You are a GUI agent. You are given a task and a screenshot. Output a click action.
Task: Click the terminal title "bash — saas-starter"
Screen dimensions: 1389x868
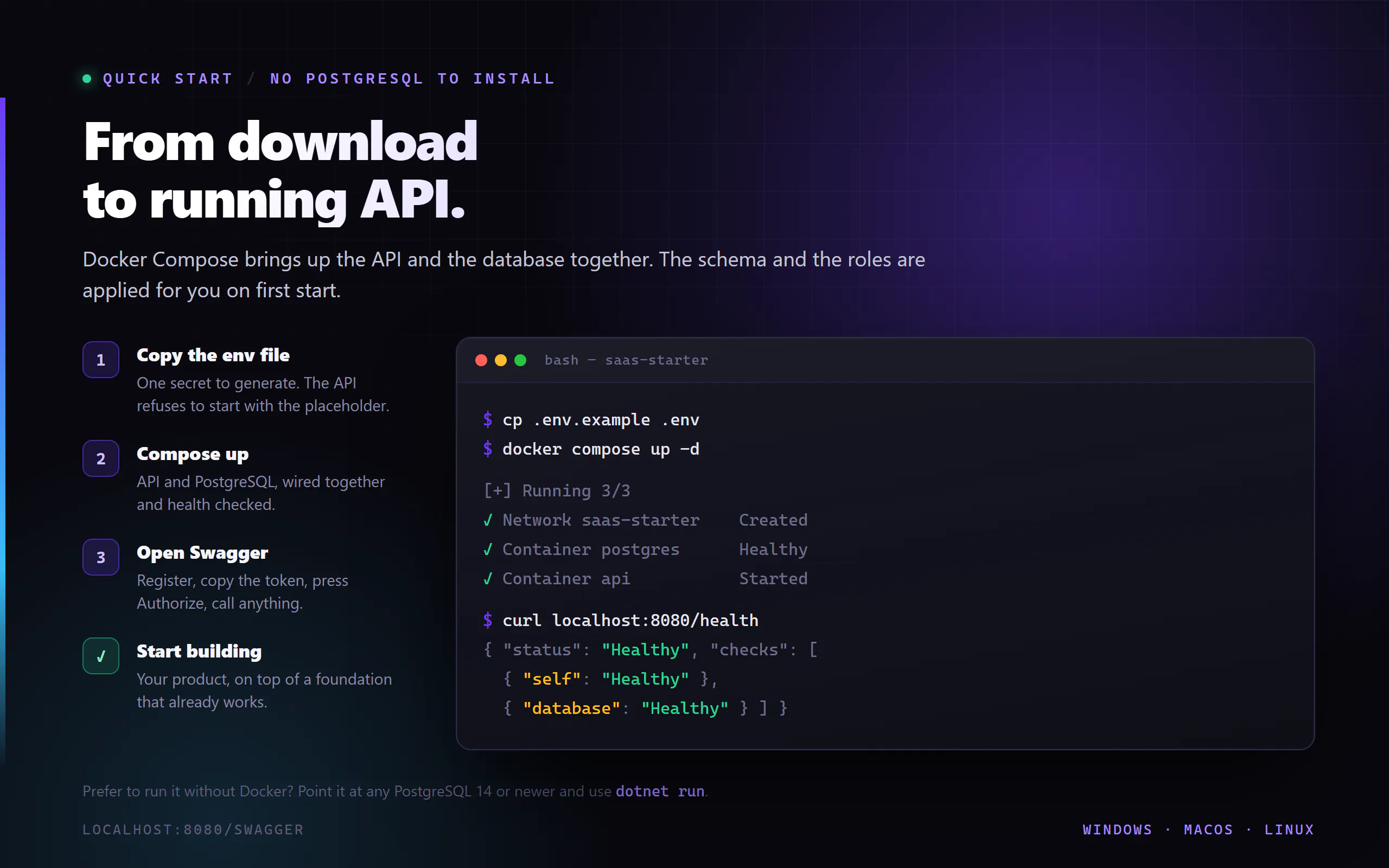[626, 360]
